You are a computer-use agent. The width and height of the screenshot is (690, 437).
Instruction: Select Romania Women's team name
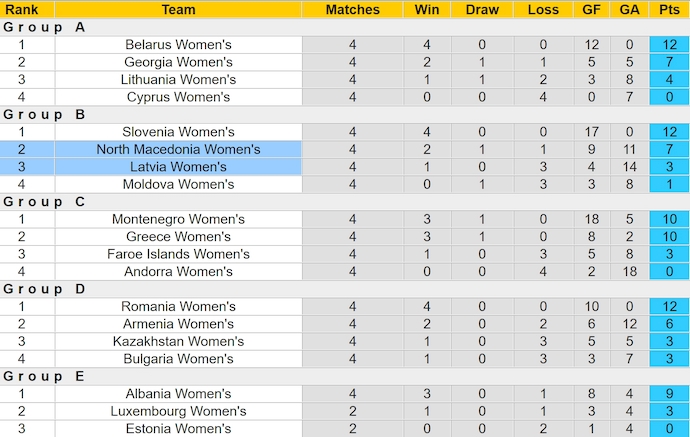pos(178,306)
